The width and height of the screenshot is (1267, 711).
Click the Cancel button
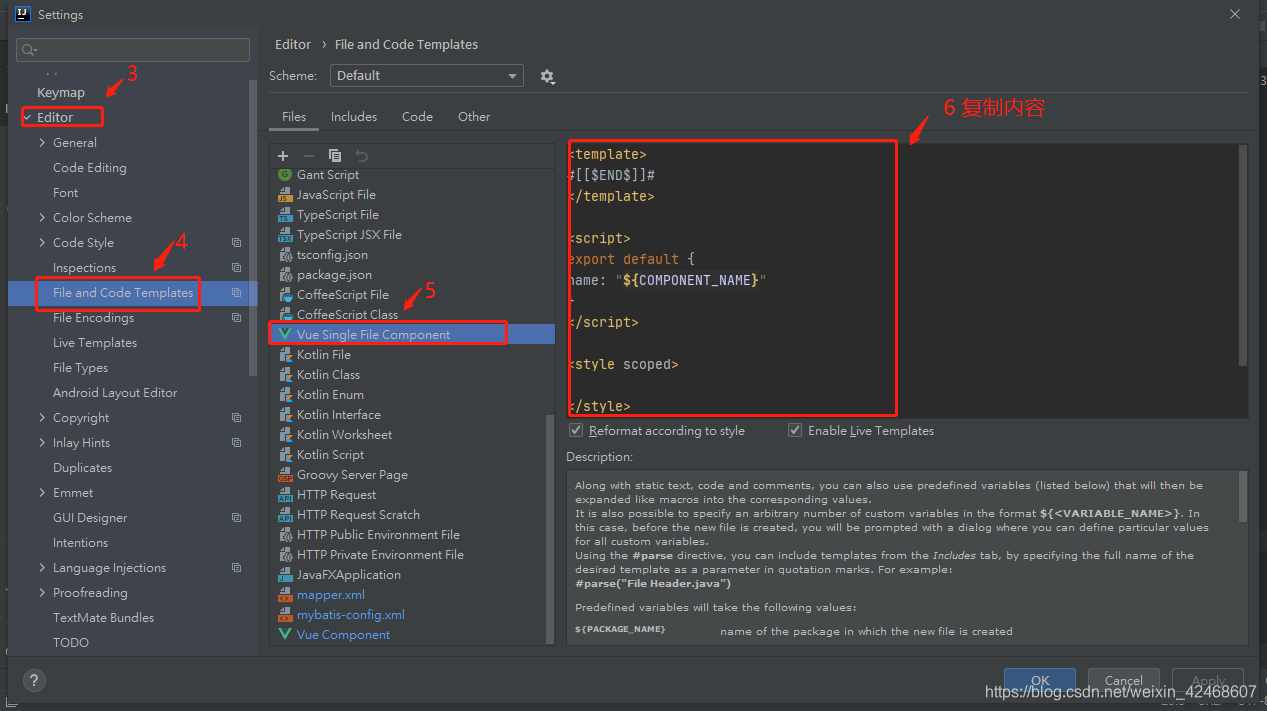click(1123, 679)
